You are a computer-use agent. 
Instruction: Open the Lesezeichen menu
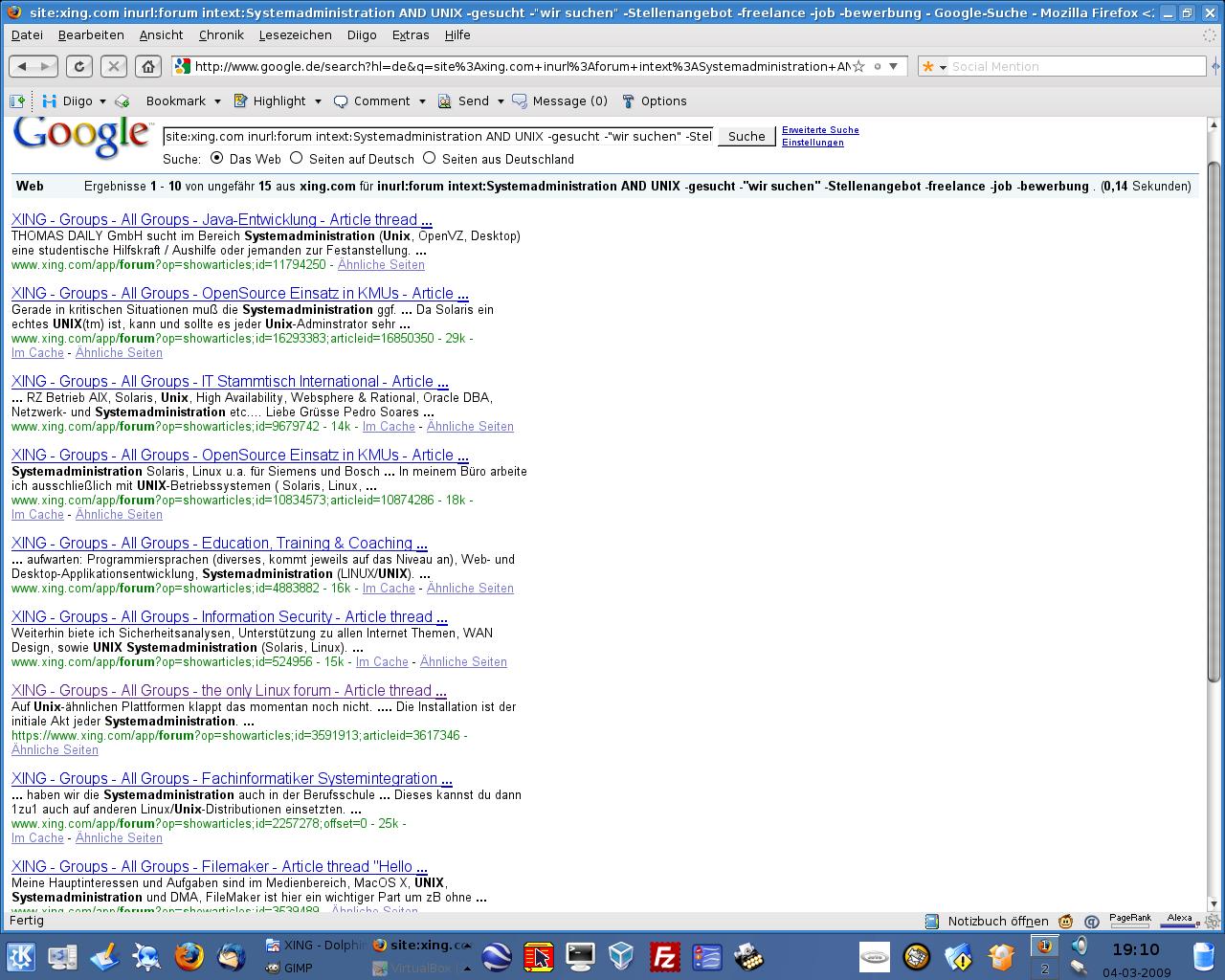295,34
